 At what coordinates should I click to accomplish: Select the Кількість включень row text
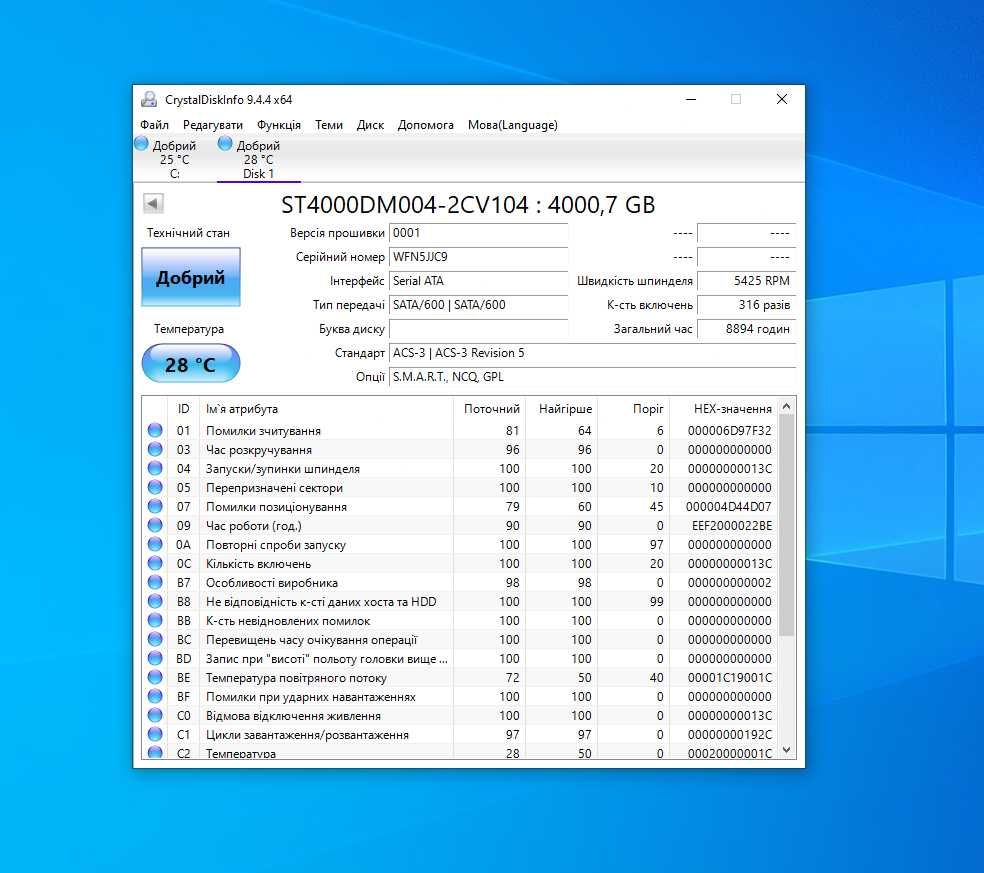pyautogui.click(x=259, y=564)
